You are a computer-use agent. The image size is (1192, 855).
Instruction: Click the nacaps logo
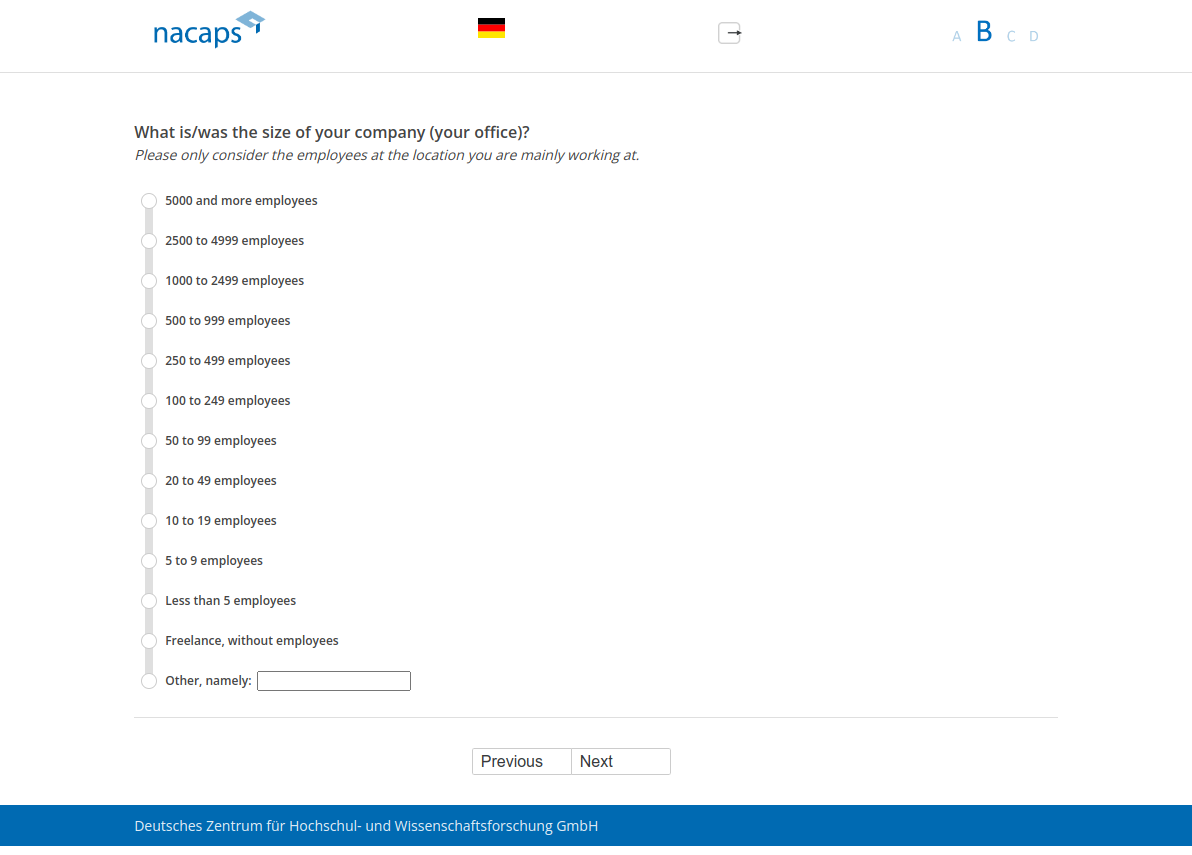pos(208,30)
